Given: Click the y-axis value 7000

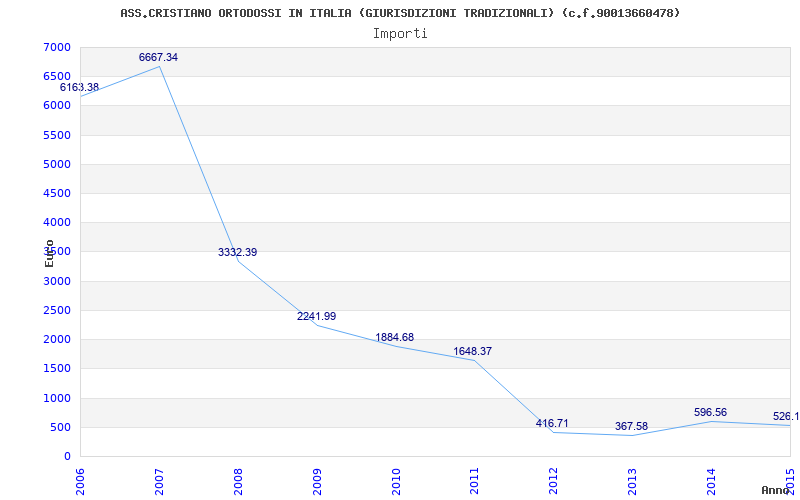Looking at the screenshot, I should [57, 47].
